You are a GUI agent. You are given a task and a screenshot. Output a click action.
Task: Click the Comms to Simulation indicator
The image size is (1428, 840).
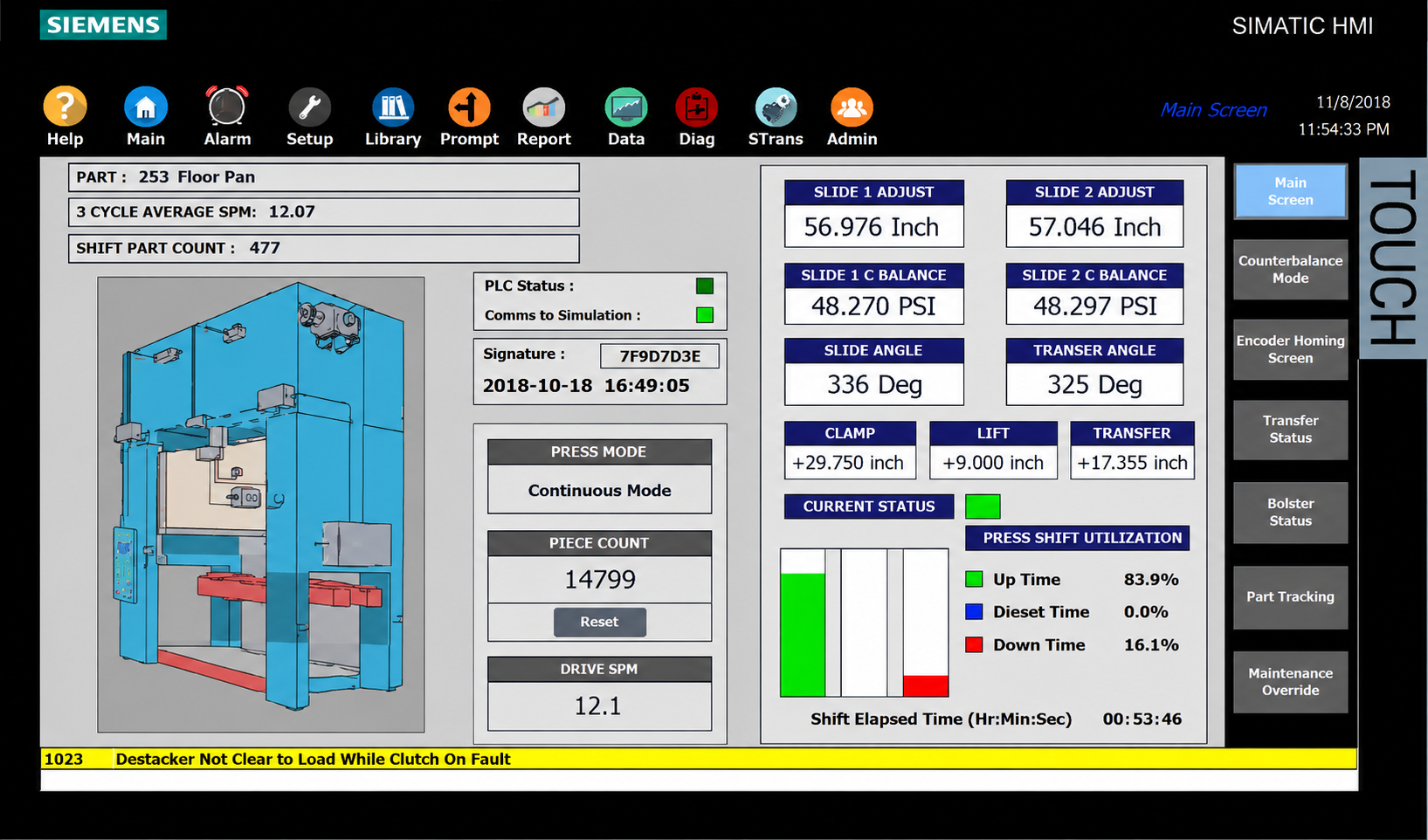point(705,315)
